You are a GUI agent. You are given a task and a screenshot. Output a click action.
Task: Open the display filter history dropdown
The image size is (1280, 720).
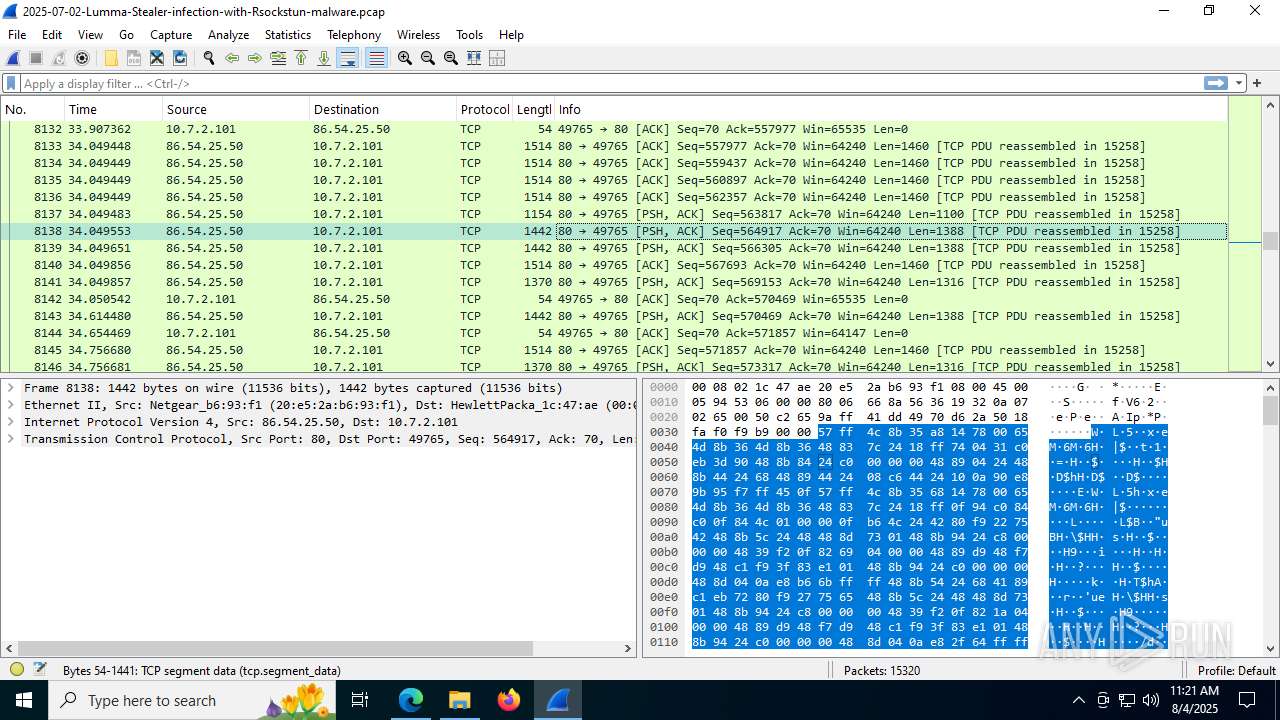point(1239,83)
